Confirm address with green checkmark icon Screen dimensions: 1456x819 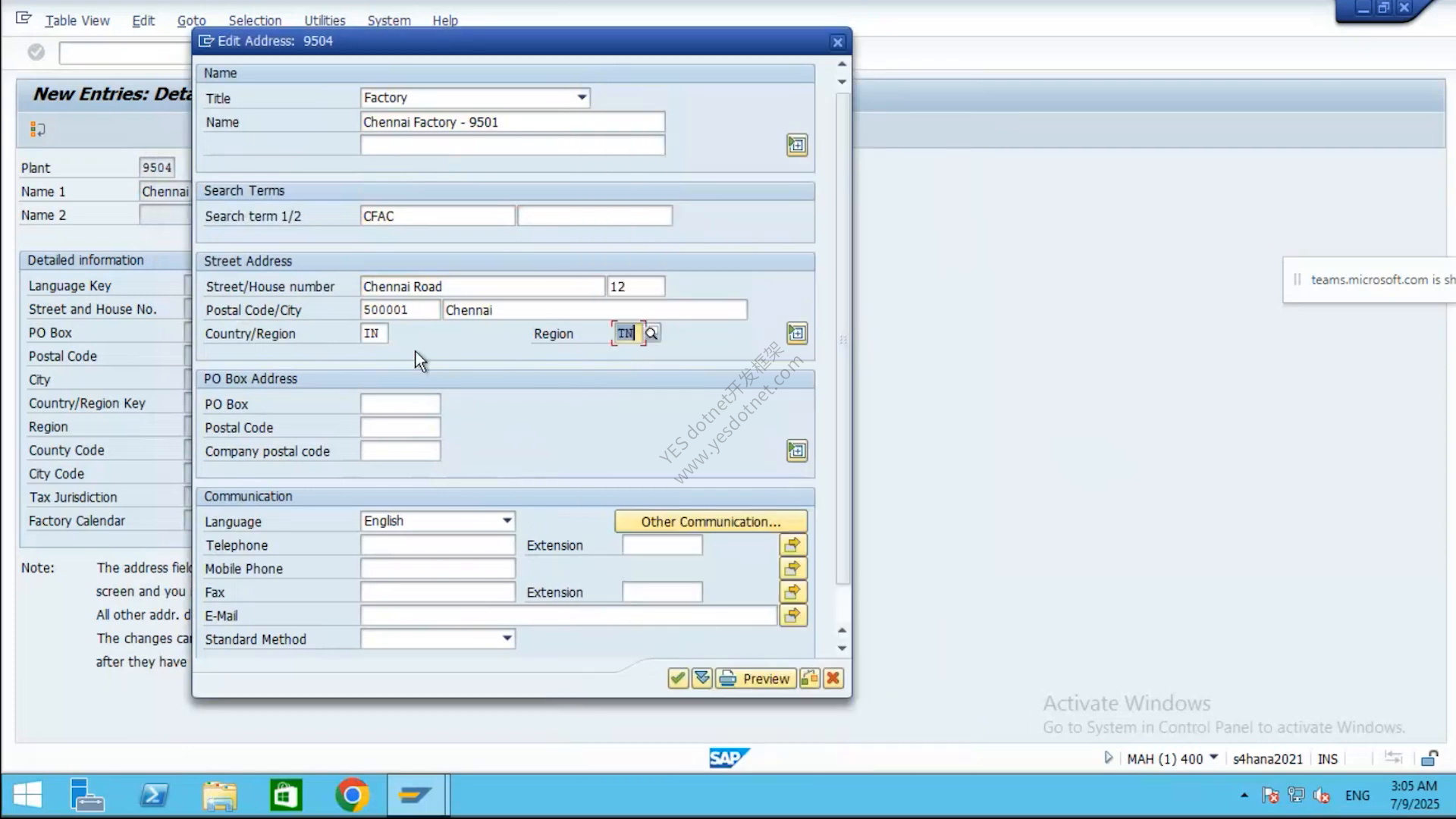click(x=678, y=678)
